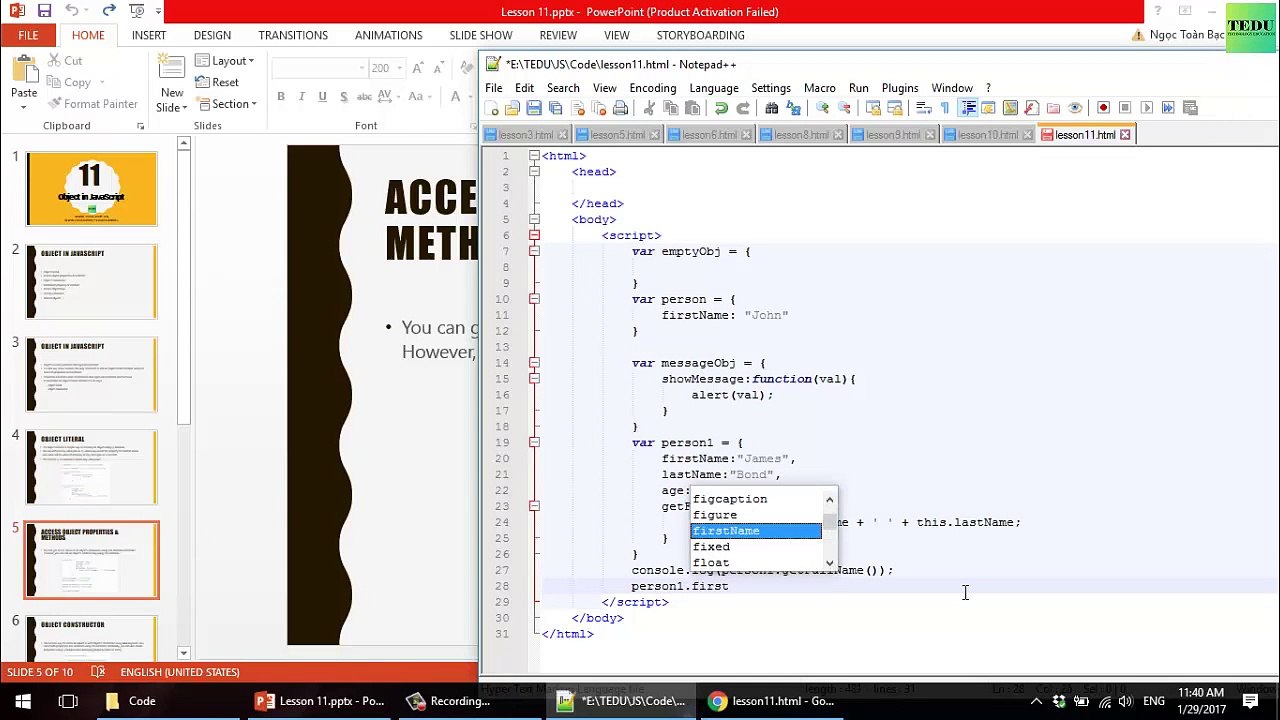Click the Document Monitoring eye icon
This screenshot has height=720, width=1280.
point(1075,108)
